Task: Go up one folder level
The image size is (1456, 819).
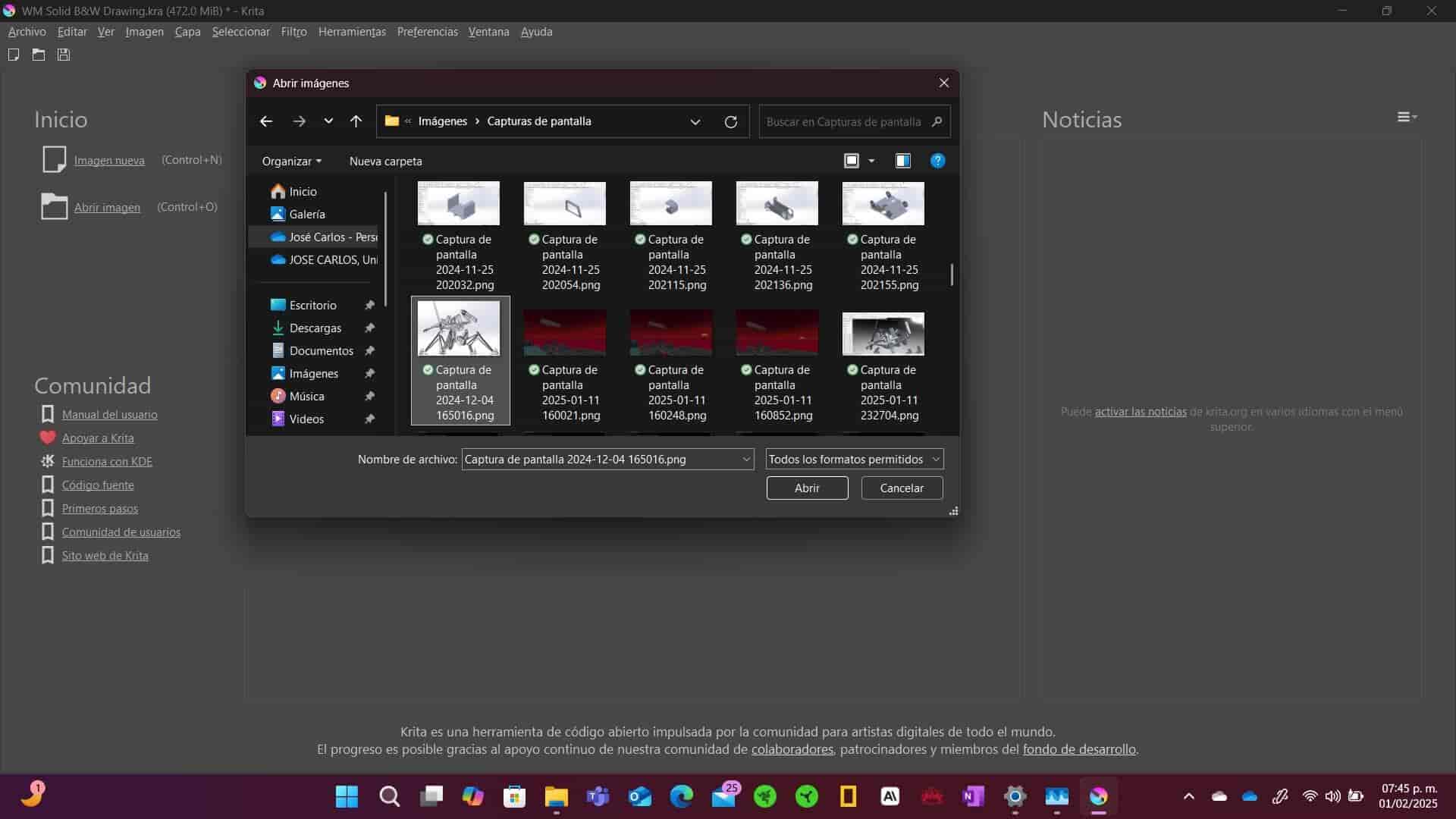Action: coord(356,121)
